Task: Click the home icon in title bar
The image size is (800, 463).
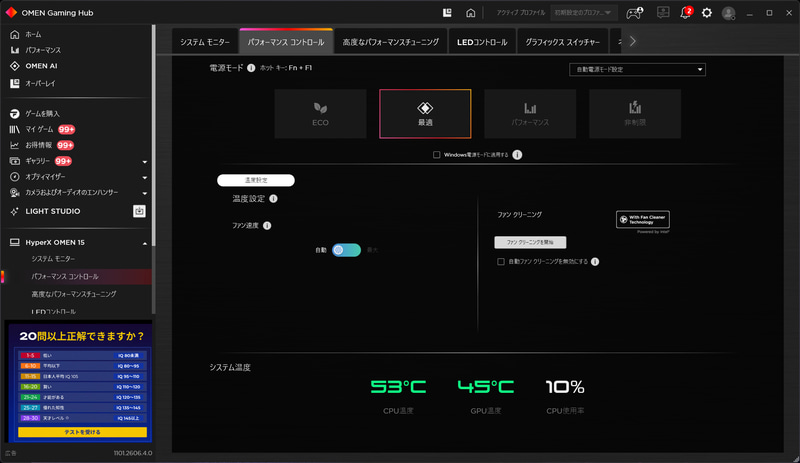Action: click(470, 13)
